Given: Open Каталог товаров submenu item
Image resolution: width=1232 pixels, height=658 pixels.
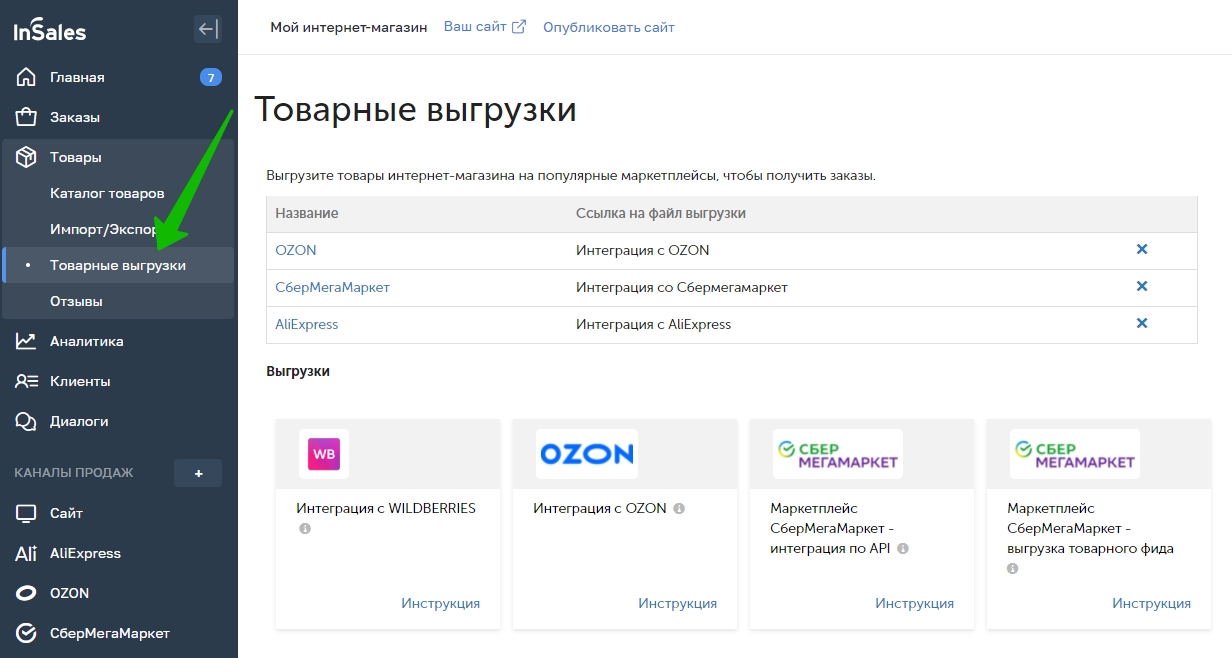Looking at the screenshot, I should (107, 193).
